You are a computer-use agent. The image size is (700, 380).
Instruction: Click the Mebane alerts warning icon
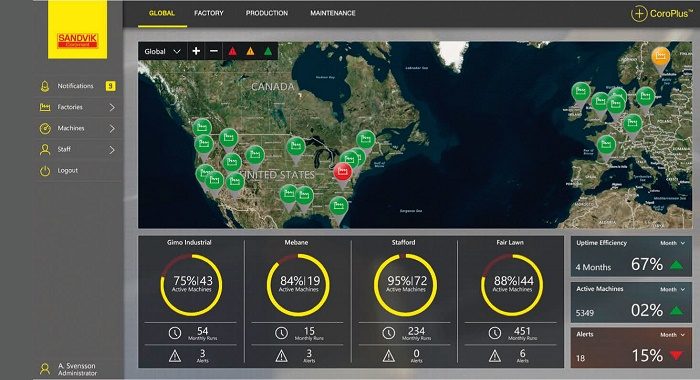coord(282,356)
